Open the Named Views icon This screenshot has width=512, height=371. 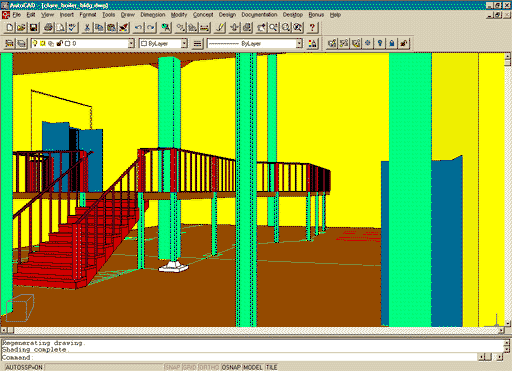(247, 27)
